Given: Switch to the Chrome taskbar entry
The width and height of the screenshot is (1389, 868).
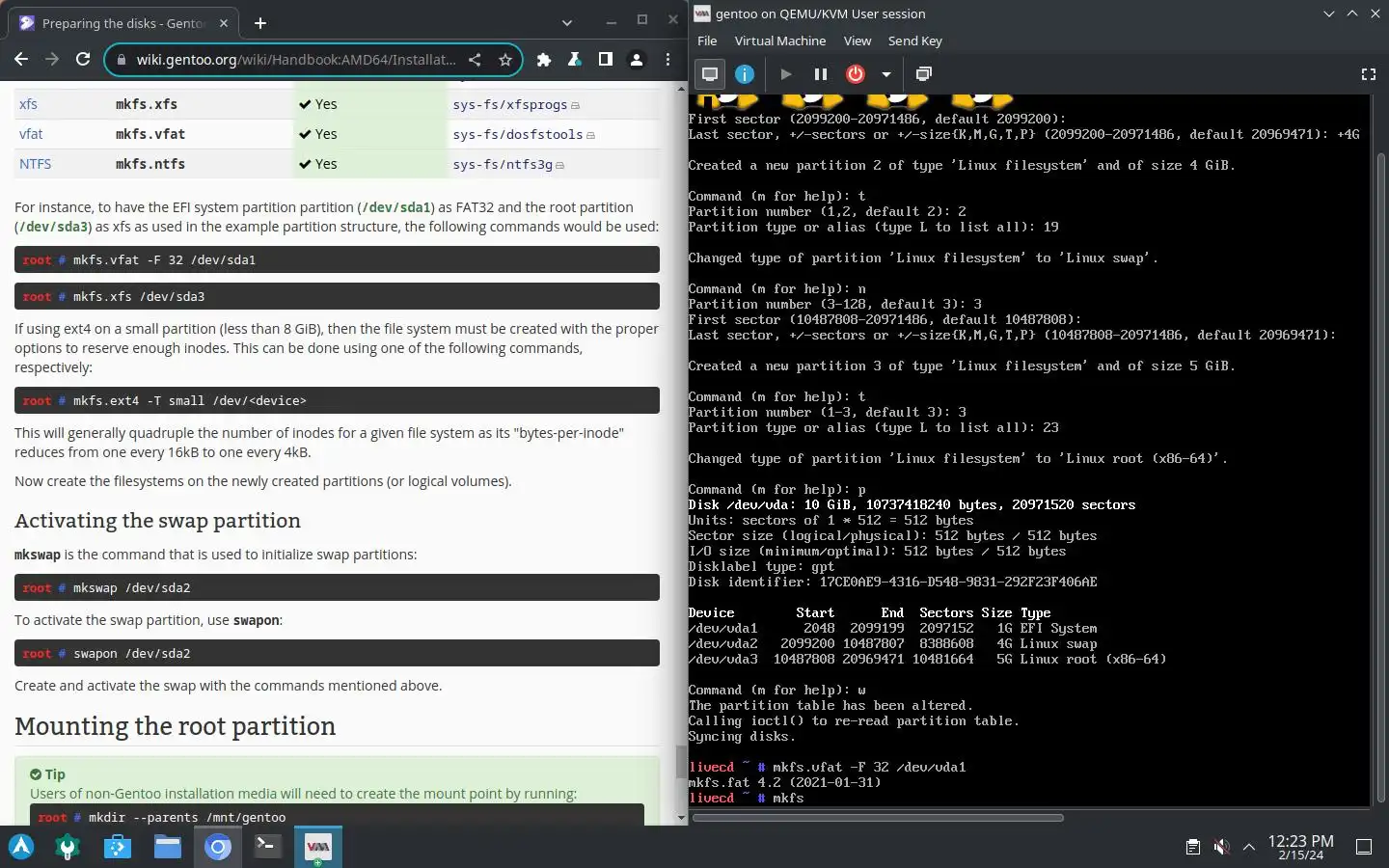Looking at the screenshot, I should [x=218, y=848].
